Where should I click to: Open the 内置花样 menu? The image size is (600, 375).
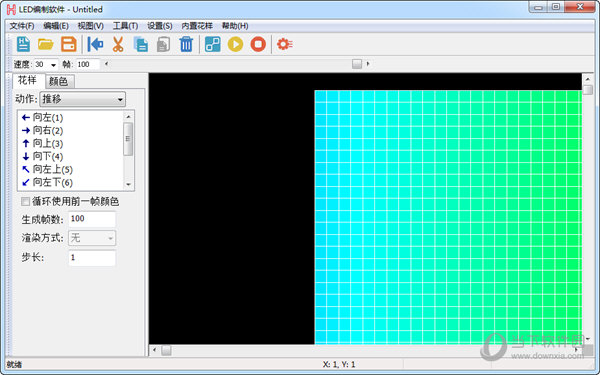point(197,26)
